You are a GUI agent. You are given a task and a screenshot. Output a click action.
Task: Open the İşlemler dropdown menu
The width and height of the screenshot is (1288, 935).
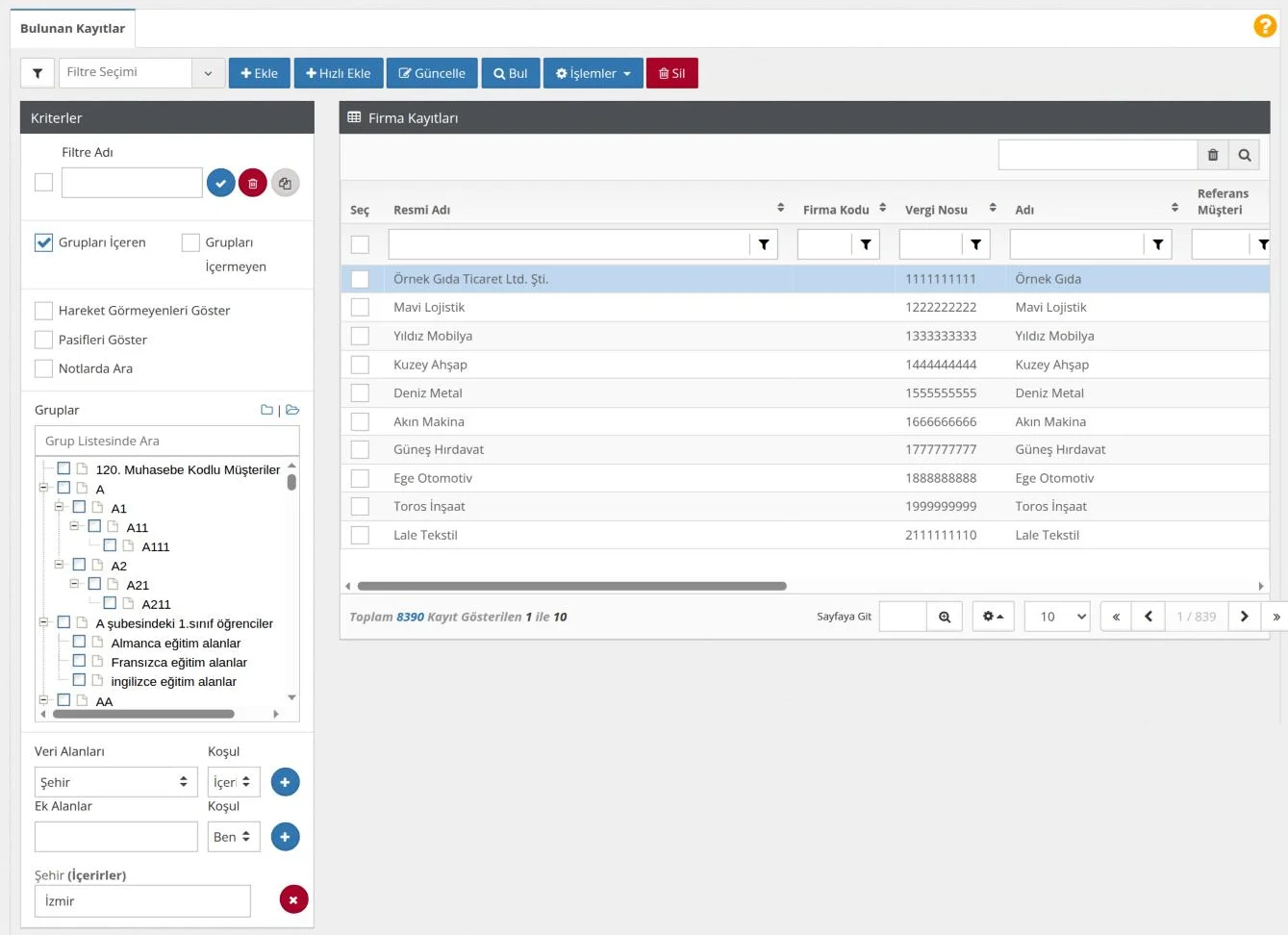[x=593, y=73]
